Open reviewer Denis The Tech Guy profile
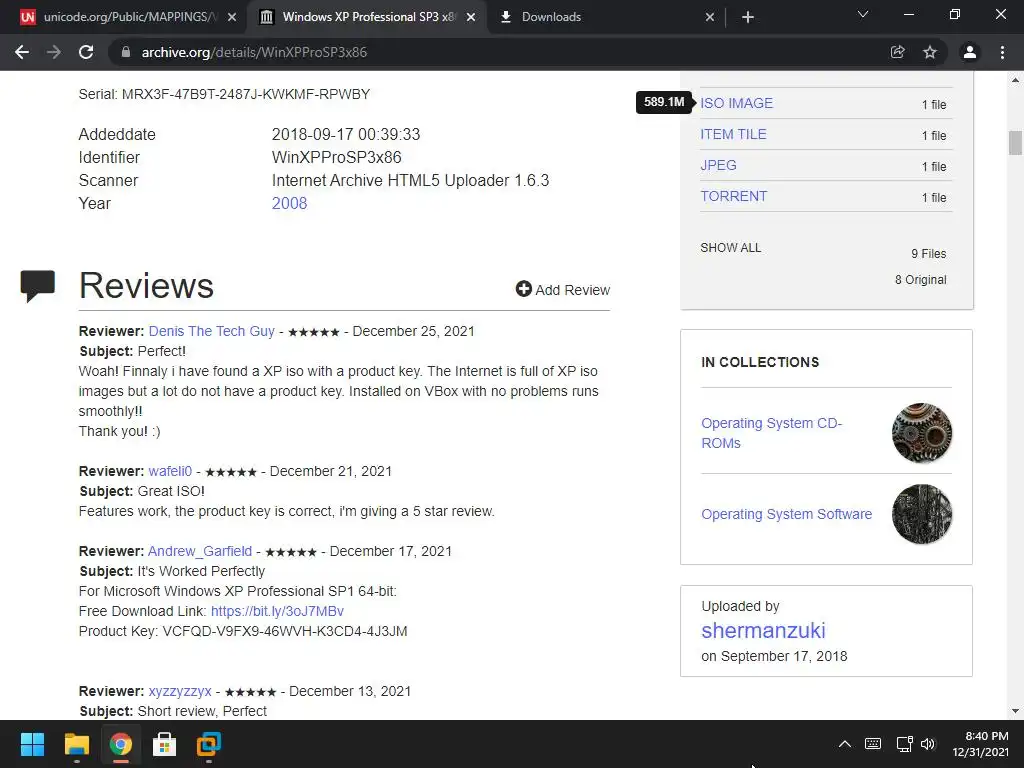 212,331
